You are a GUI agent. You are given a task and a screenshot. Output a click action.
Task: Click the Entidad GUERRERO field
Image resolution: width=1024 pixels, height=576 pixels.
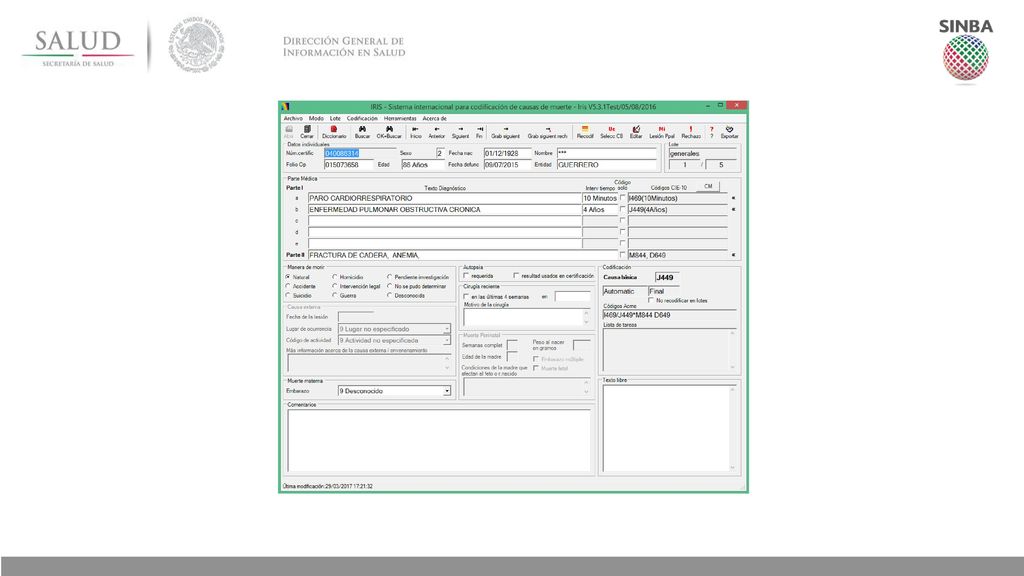click(607, 165)
